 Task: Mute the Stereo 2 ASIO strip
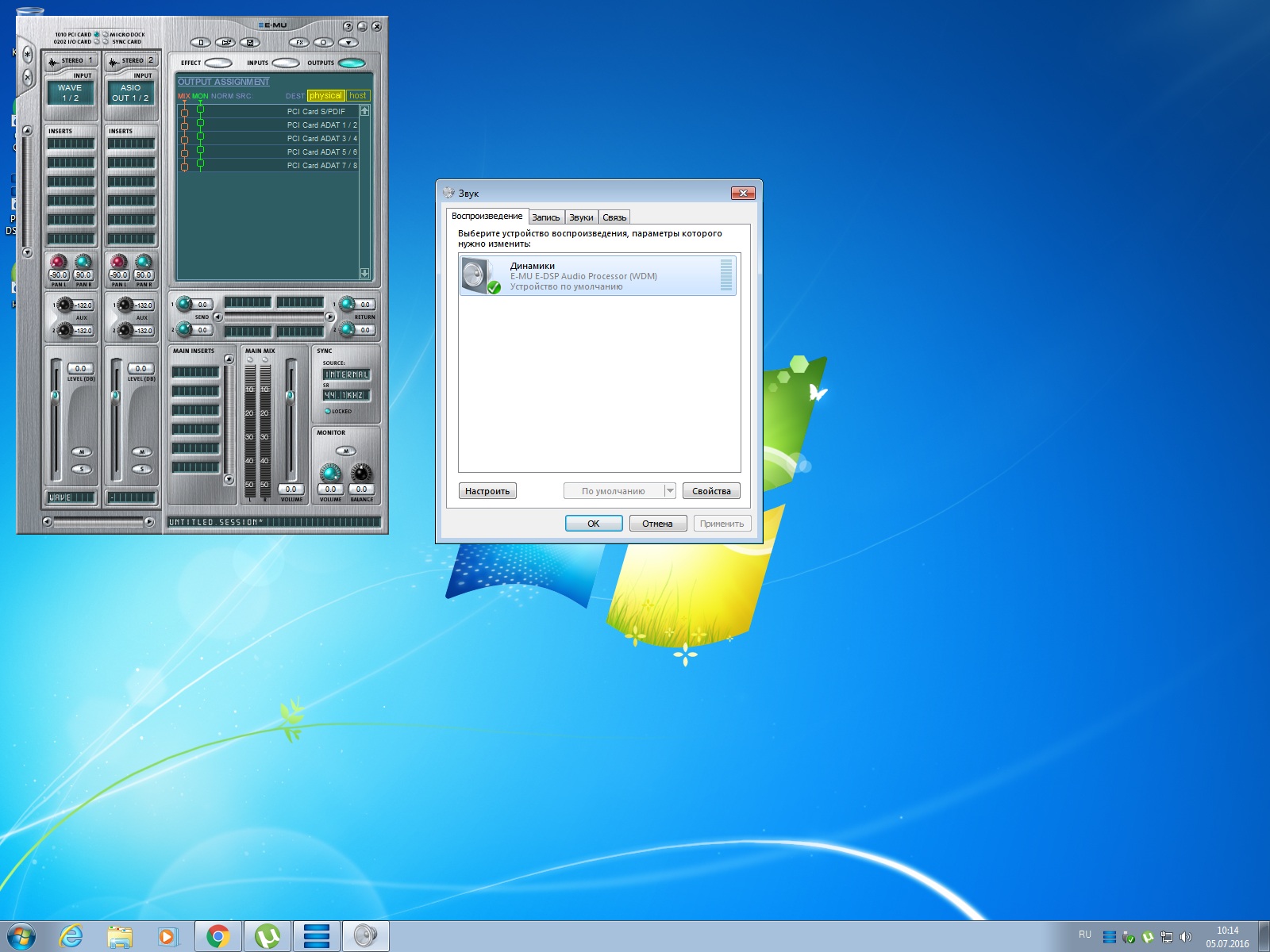[x=142, y=451]
